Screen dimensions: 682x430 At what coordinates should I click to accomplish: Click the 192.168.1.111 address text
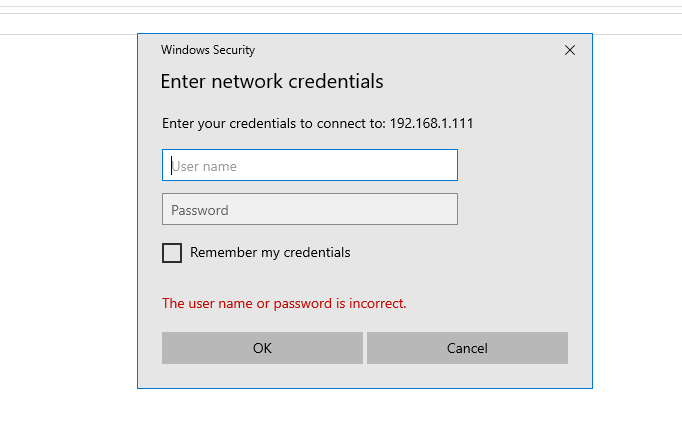(431, 123)
